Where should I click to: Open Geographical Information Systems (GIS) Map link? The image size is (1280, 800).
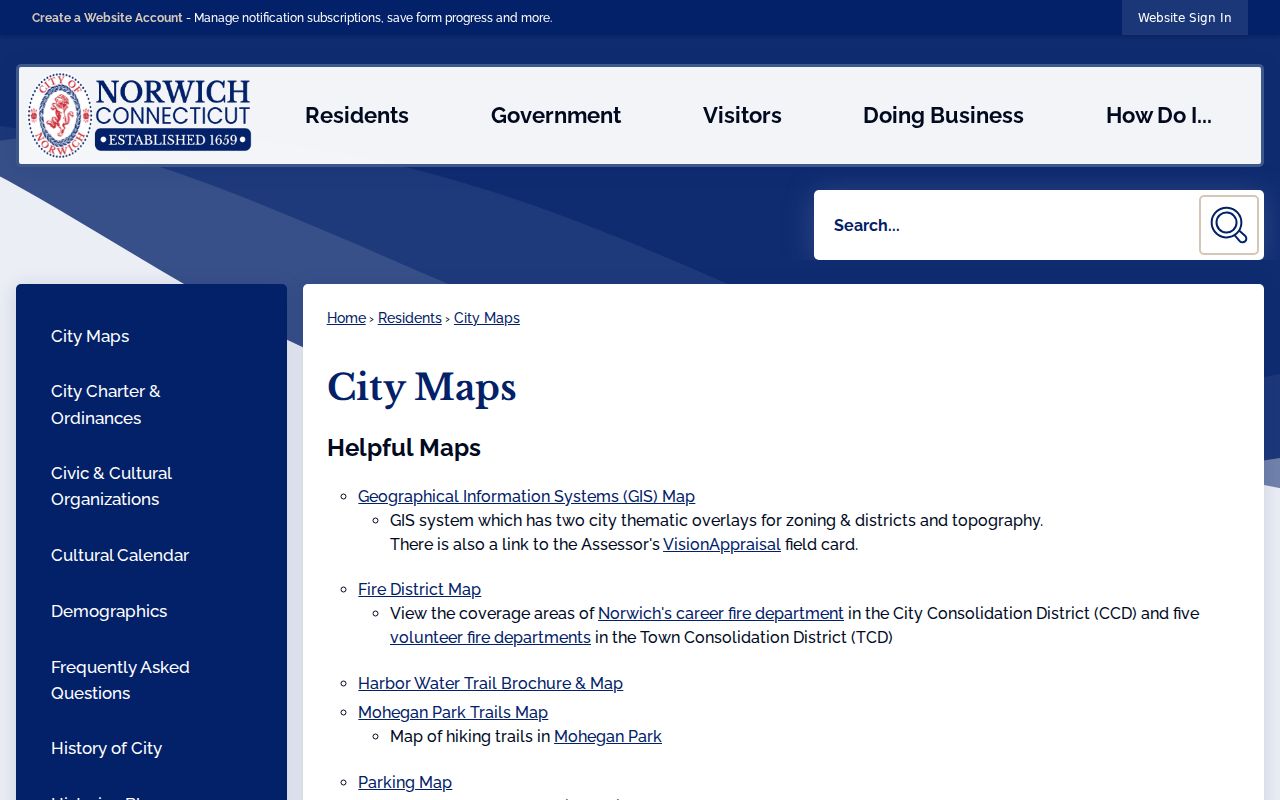[x=526, y=496]
